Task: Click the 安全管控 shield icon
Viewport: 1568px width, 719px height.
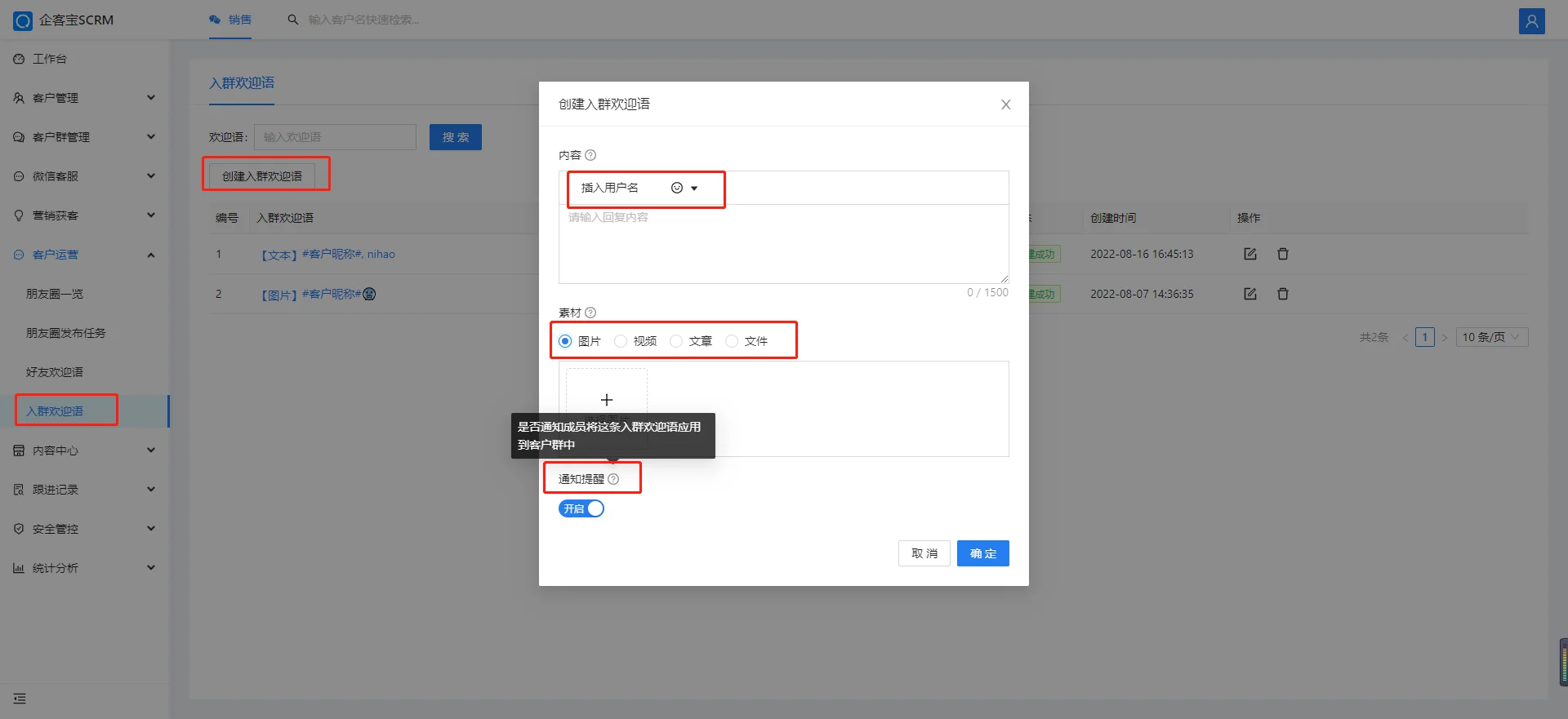Action: coord(19,529)
